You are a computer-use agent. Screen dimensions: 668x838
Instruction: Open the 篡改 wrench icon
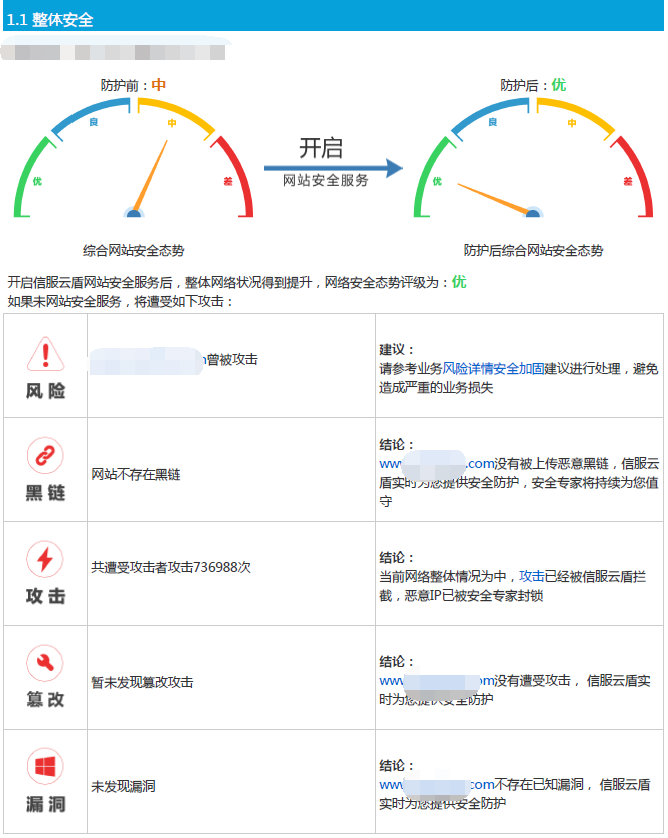click(x=44, y=664)
